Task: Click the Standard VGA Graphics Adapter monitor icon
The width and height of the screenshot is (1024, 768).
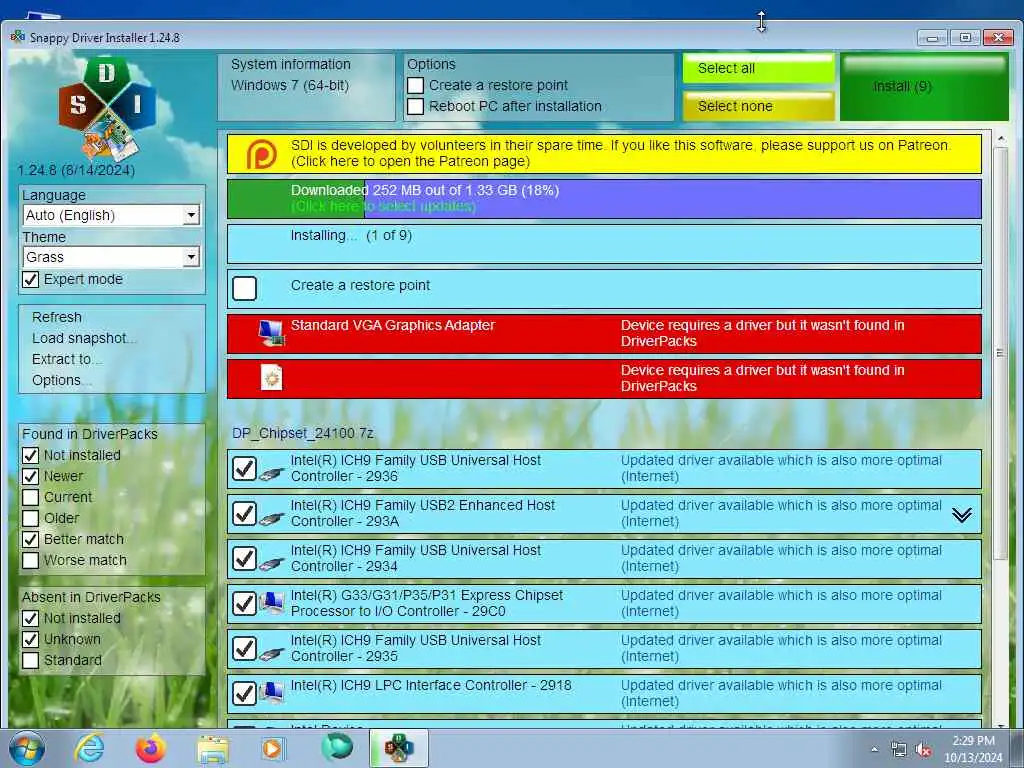Action: [271, 333]
